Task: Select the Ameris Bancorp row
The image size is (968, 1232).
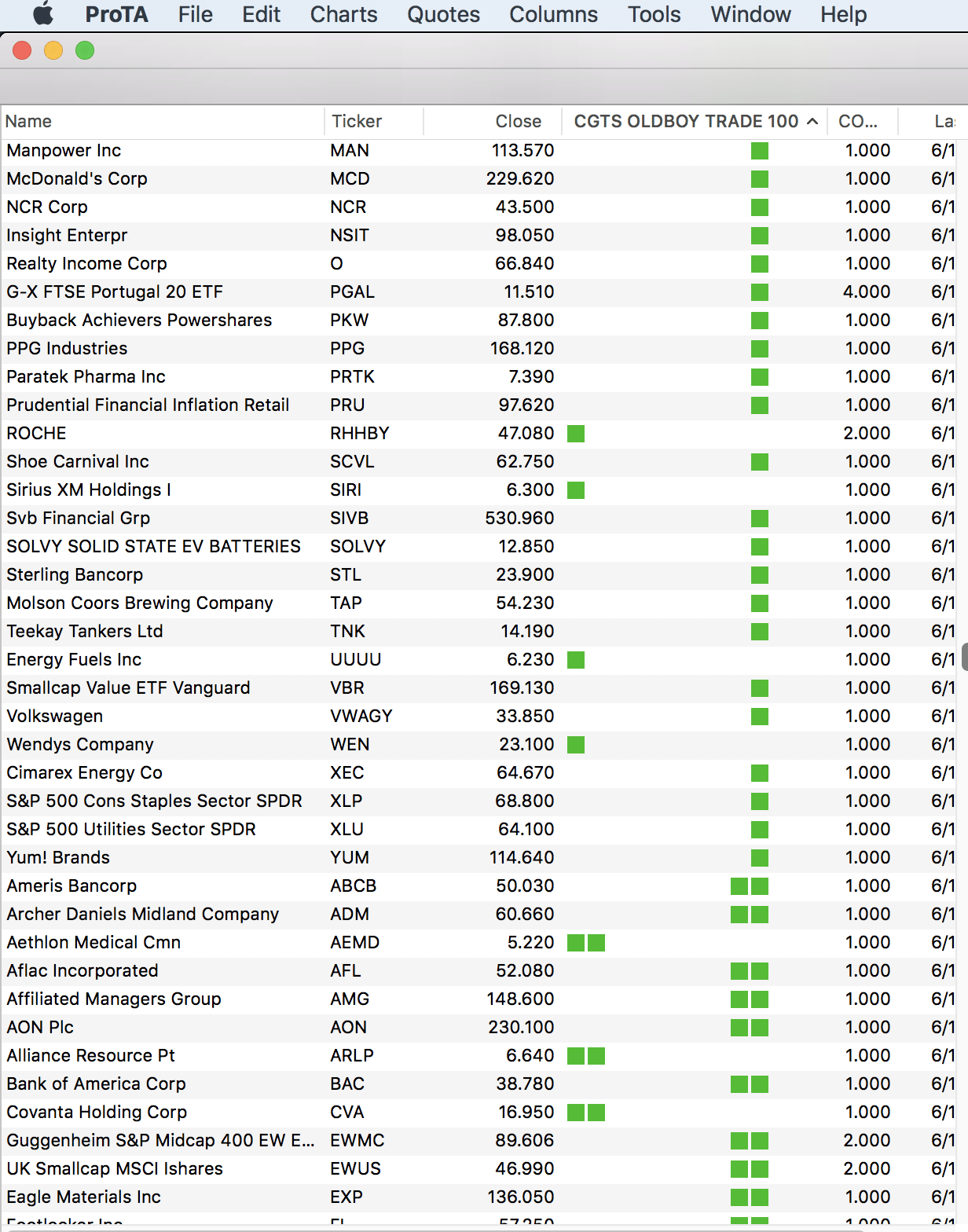Action: [x=478, y=886]
